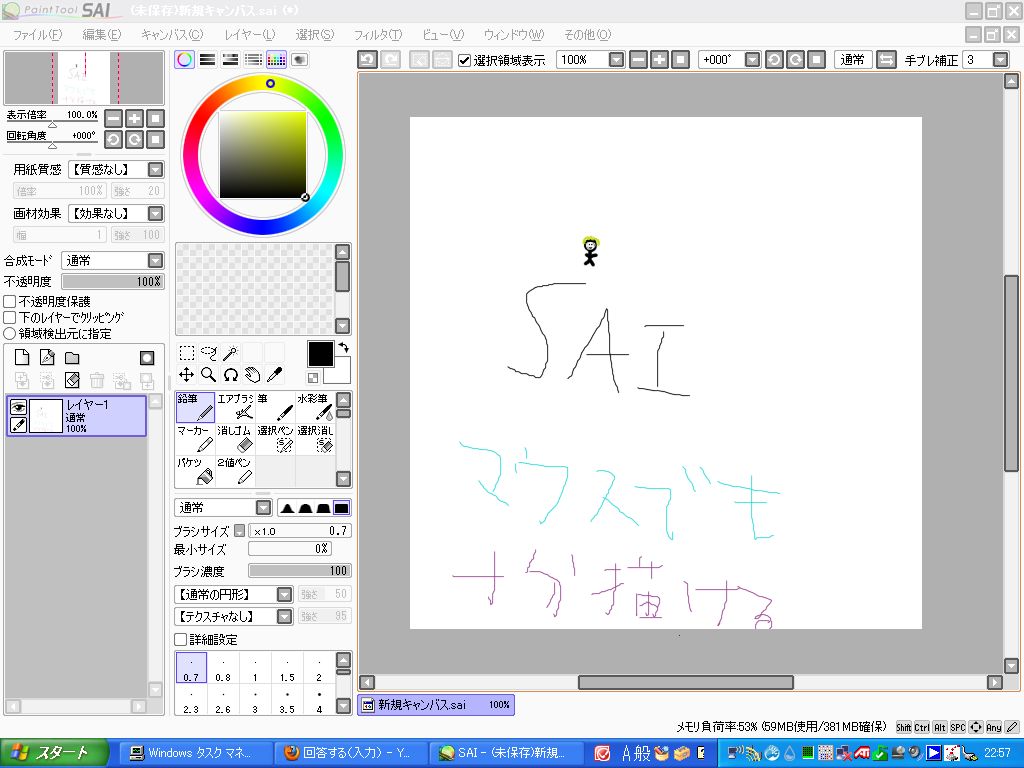Select the move layer tool

click(x=187, y=375)
